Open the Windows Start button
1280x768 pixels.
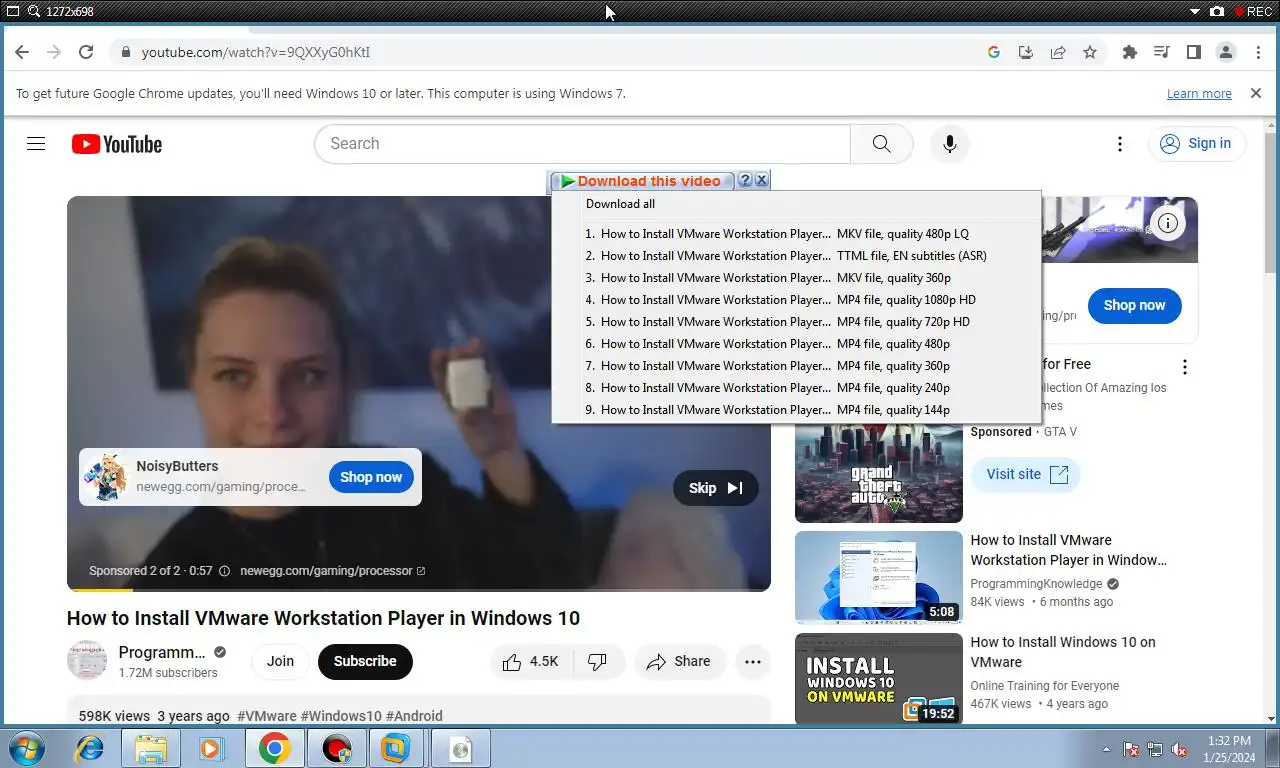pyautogui.click(x=26, y=748)
